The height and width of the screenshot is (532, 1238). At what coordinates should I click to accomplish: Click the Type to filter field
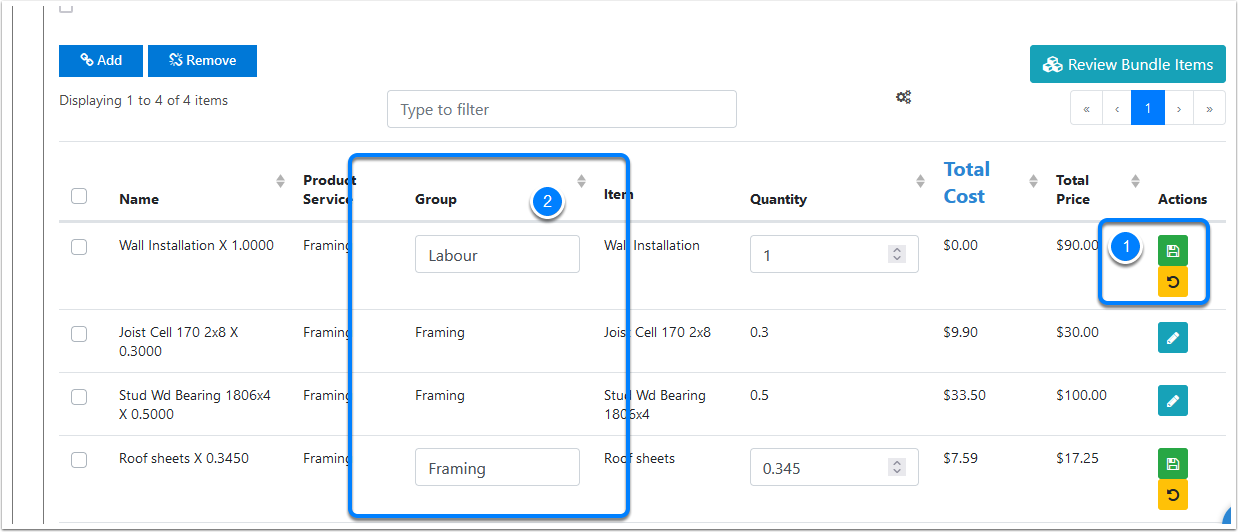[561, 109]
